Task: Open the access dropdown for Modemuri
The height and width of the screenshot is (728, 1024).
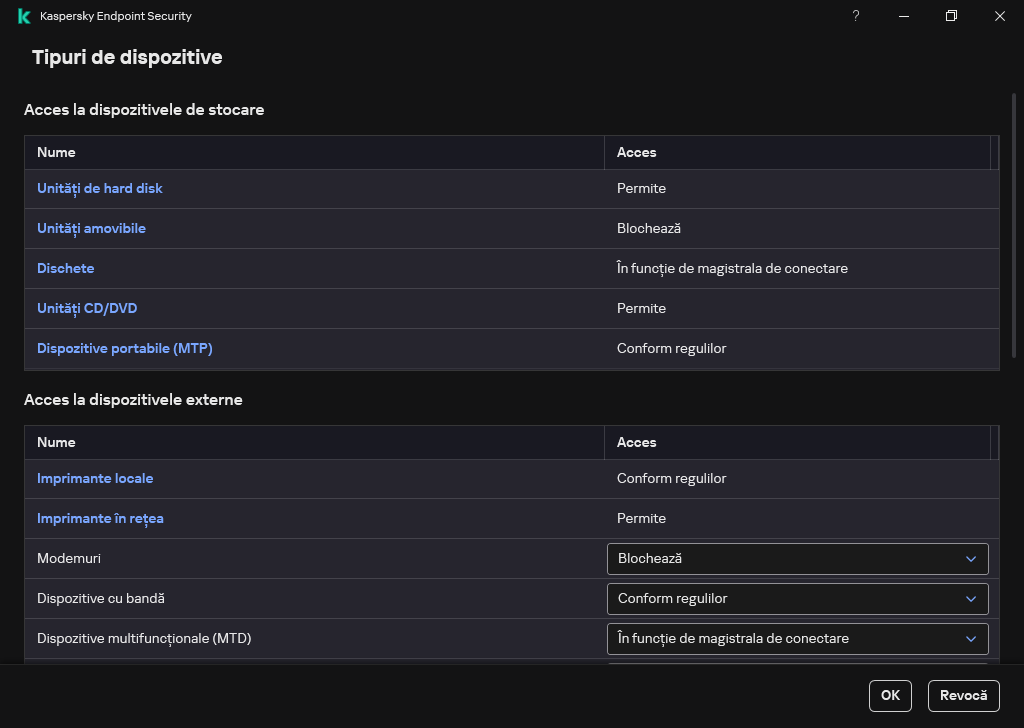Action: (x=797, y=558)
